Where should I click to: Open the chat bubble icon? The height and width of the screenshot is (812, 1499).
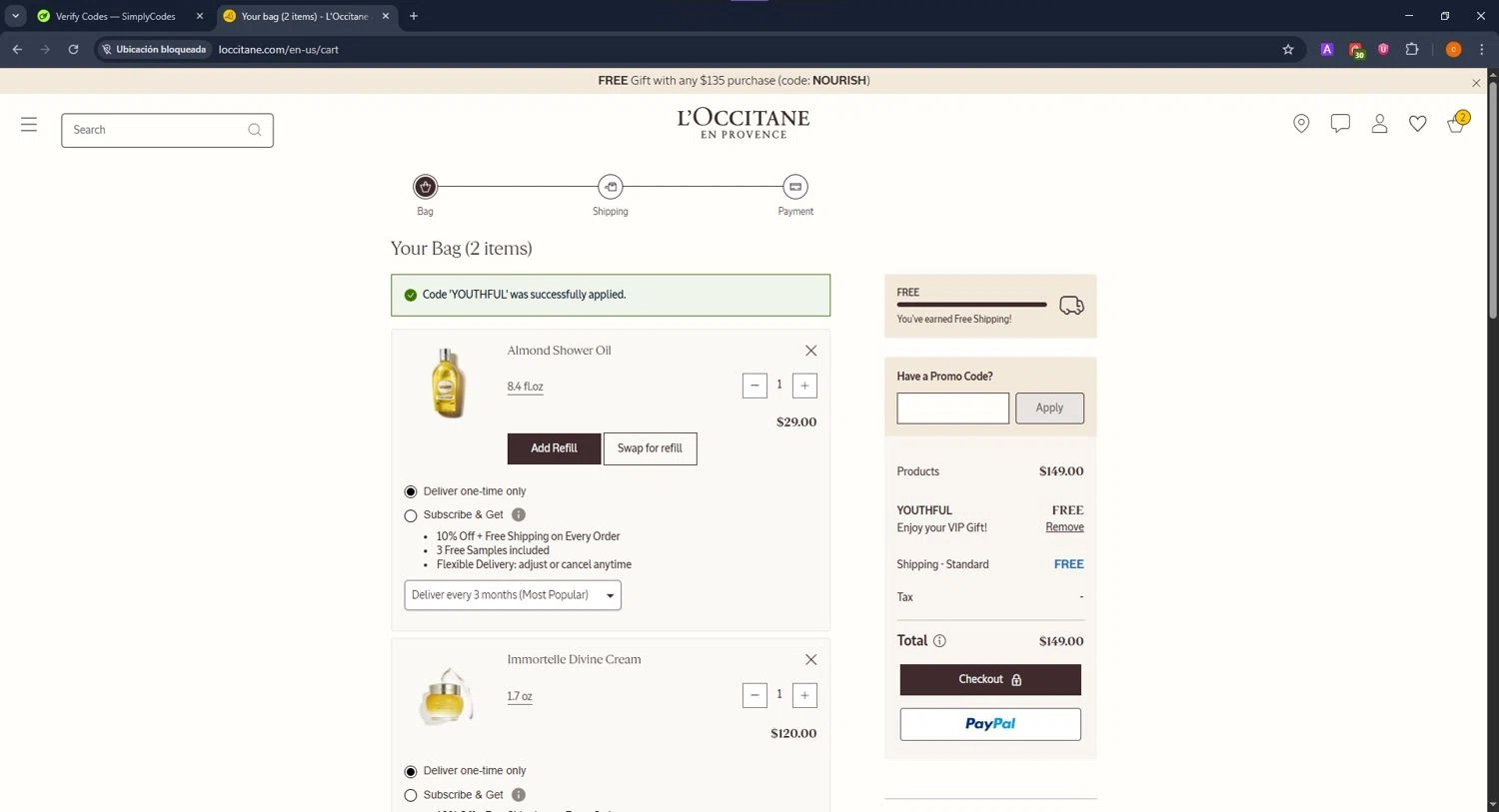tap(1340, 124)
